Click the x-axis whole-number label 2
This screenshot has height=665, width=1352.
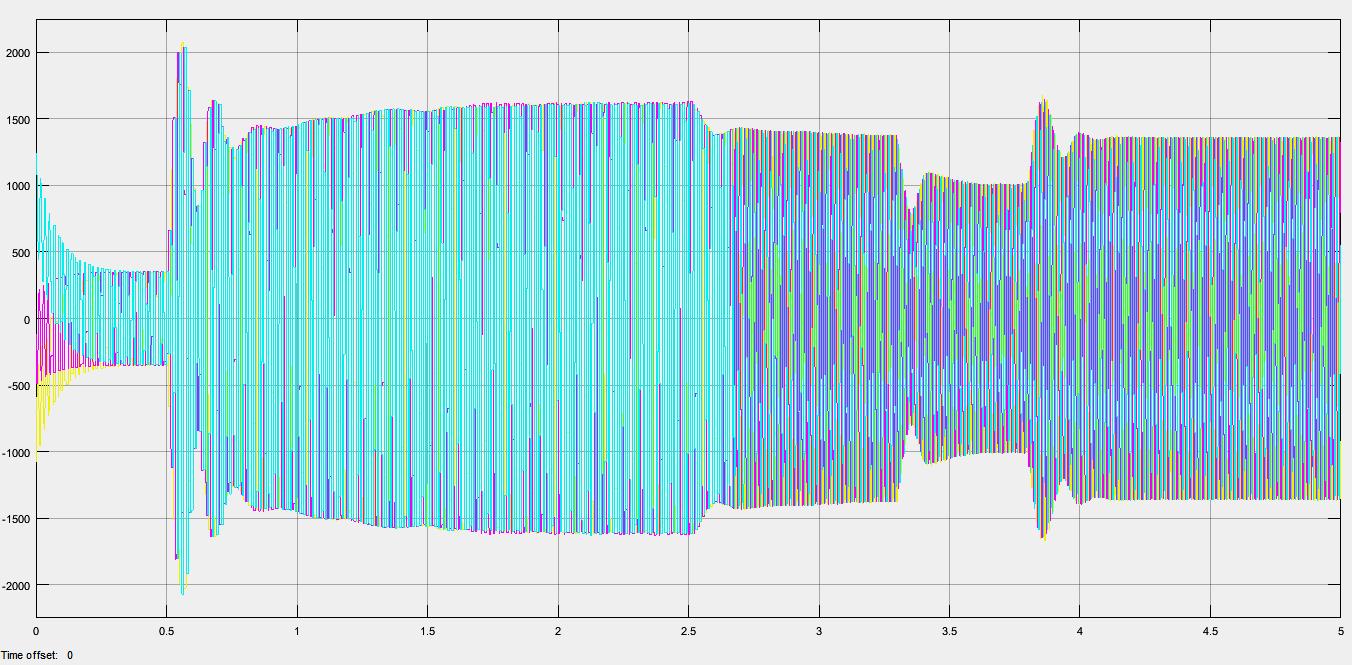(558, 632)
